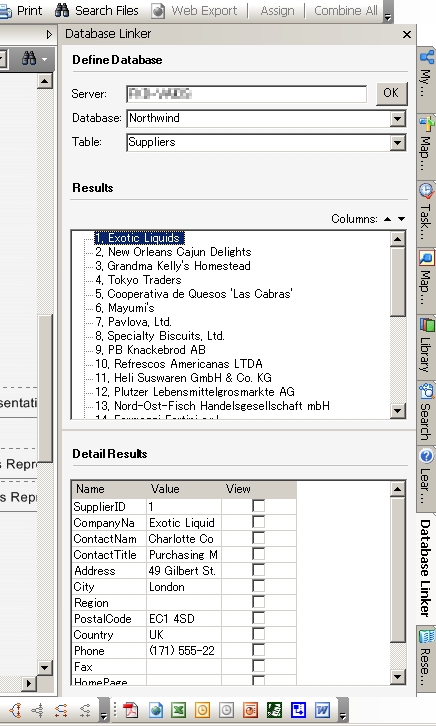Image resolution: width=436 pixels, height=726 pixels.
Task: Open the Task sidebar tab with clock icon
Action: click(x=426, y=213)
